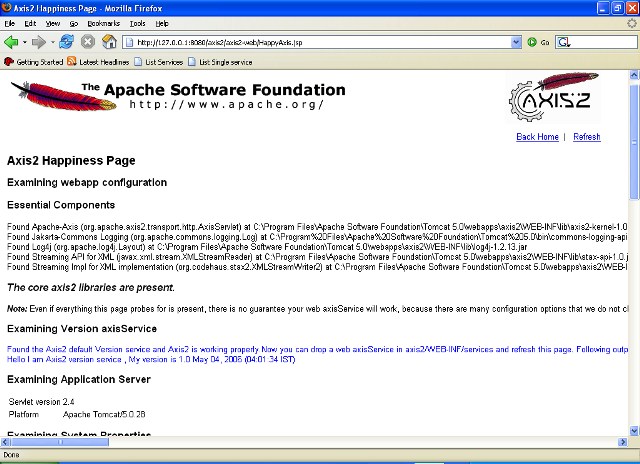Image resolution: width=640 pixels, height=464 pixels.
Task: Click the 'Apache Tomcat/5.0.28' value
Action: (104, 415)
